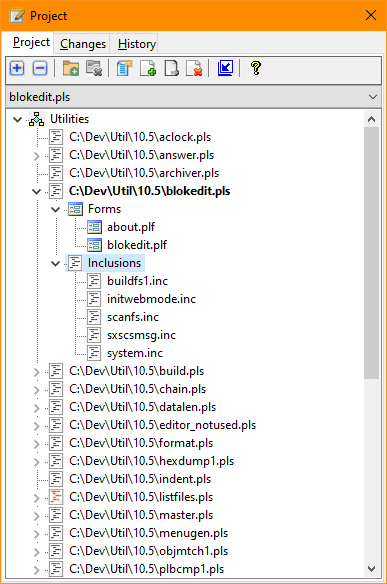Image resolution: width=387 pixels, height=584 pixels.
Task: Click the remove folder icon with gray X
Action: (94, 68)
